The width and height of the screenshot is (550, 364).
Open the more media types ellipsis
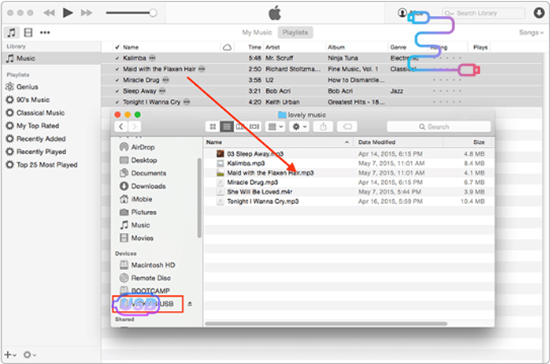45,33
